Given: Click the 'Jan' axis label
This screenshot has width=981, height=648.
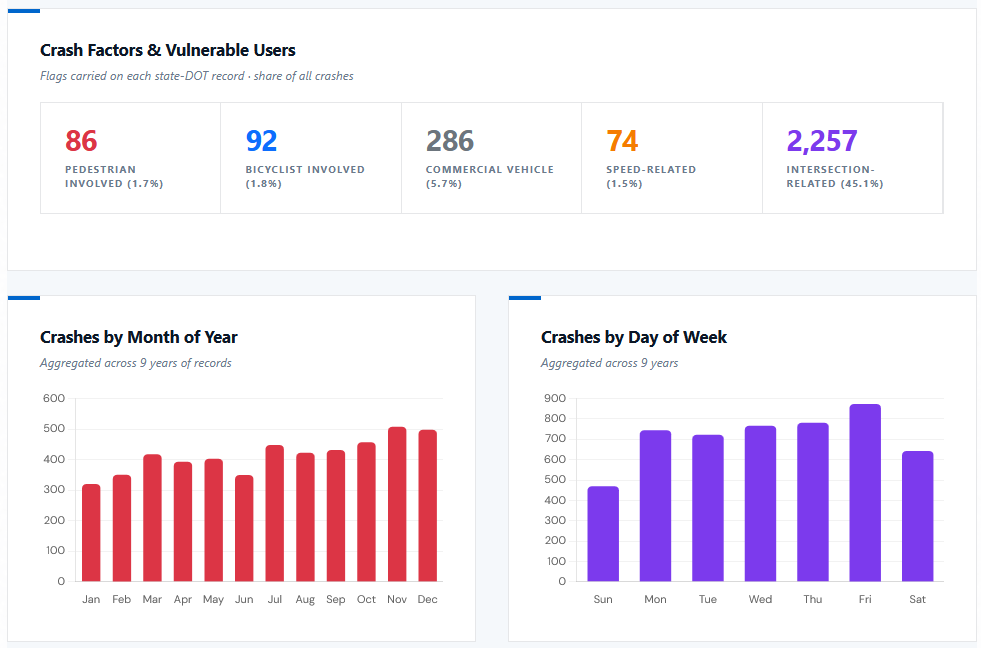Looking at the screenshot, I should tap(91, 599).
